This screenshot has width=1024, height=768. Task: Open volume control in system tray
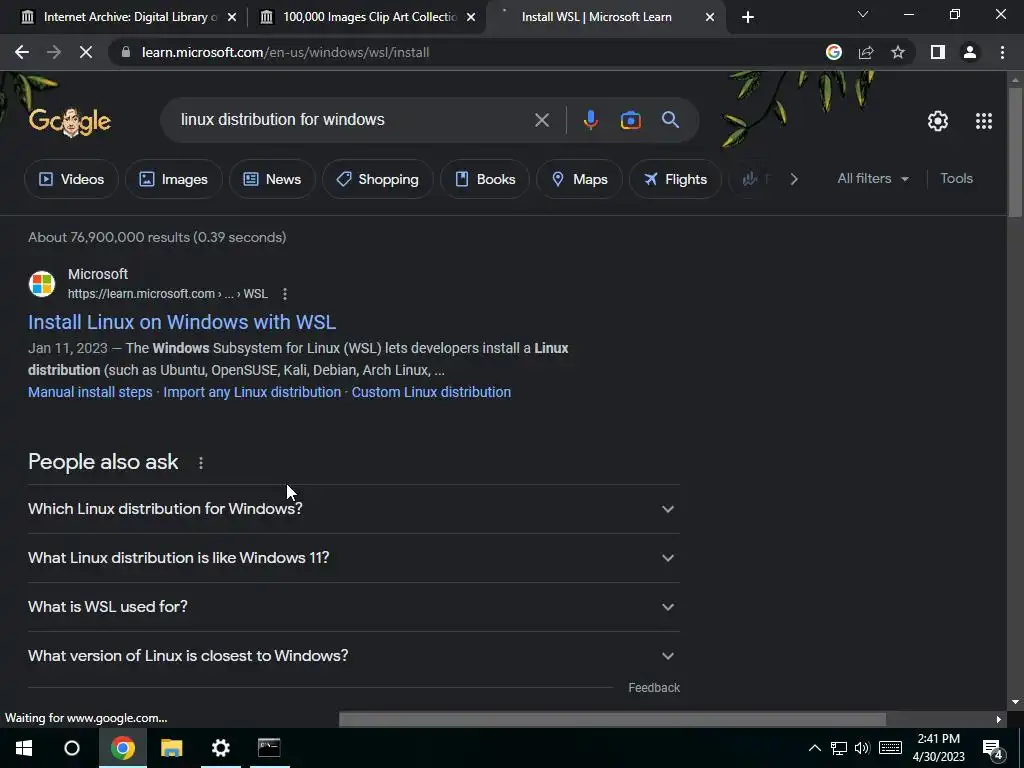click(x=862, y=748)
